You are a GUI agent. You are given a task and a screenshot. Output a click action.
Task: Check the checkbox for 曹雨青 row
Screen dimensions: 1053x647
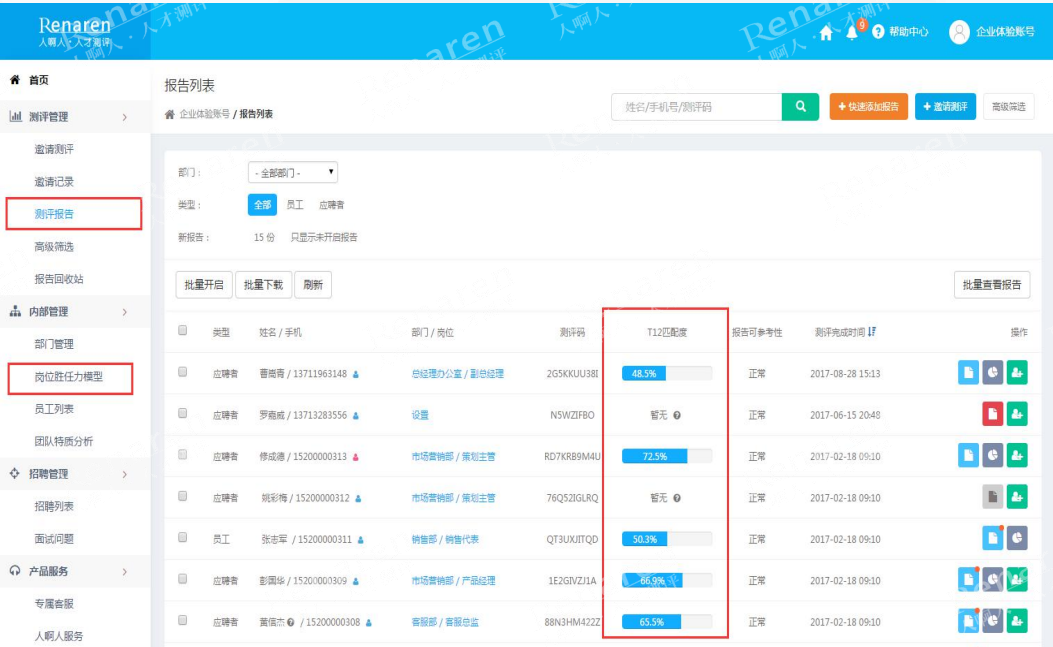pos(182,373)
